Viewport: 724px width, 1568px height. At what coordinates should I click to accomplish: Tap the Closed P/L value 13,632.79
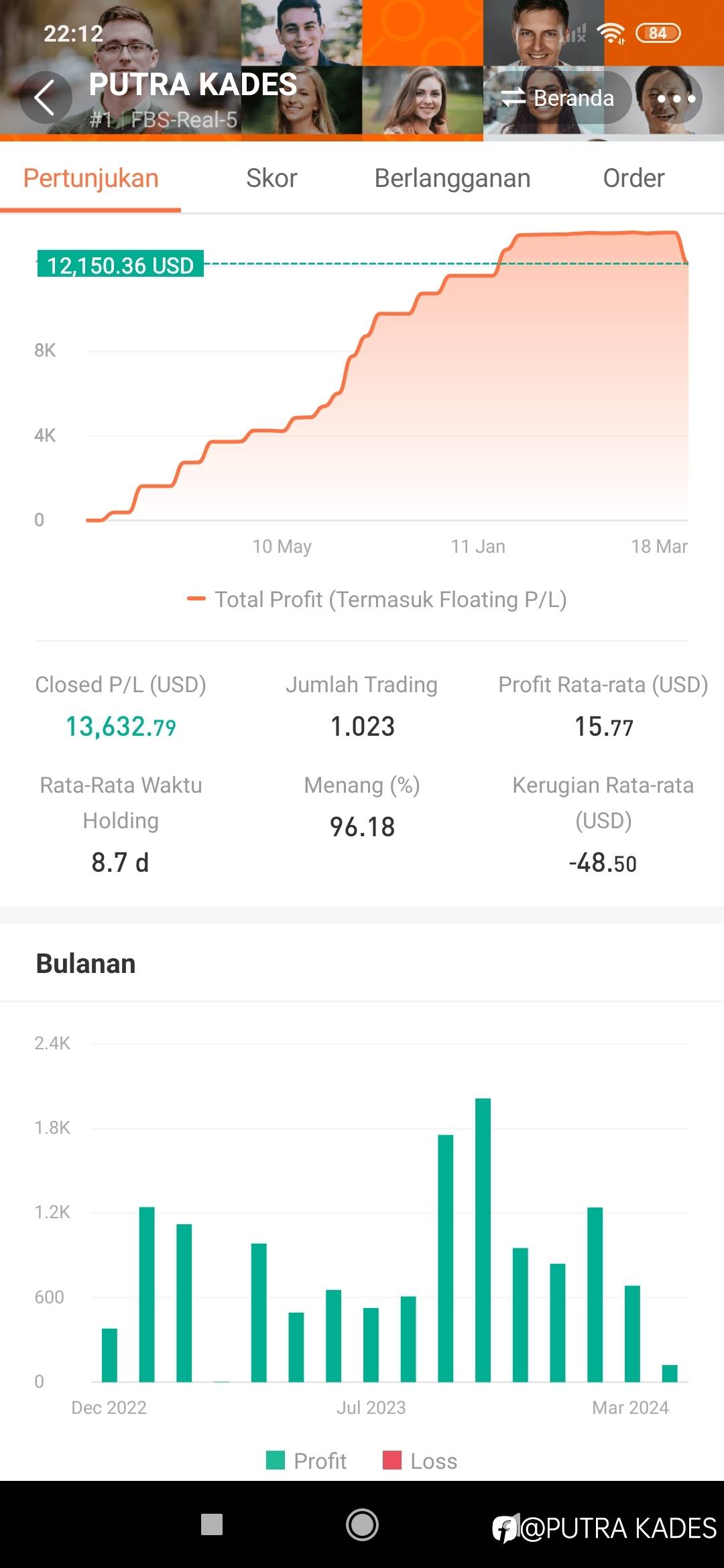[121, 726]
